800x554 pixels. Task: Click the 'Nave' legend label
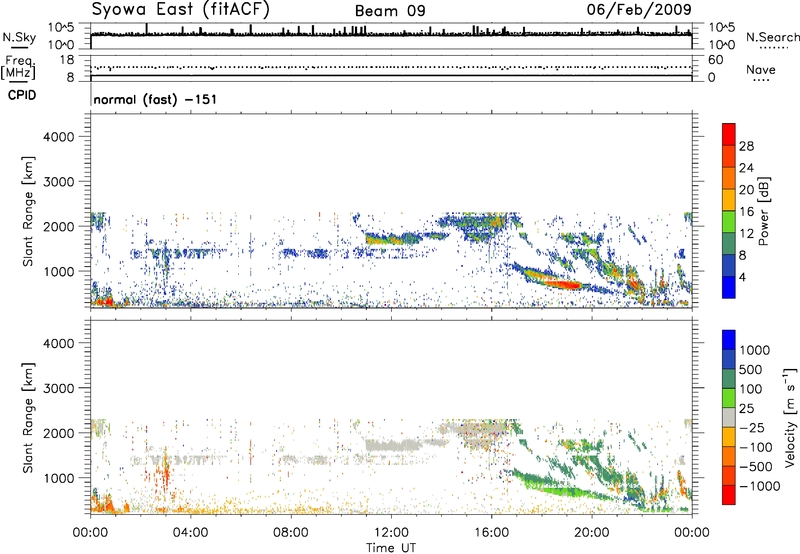pos(761,69)
